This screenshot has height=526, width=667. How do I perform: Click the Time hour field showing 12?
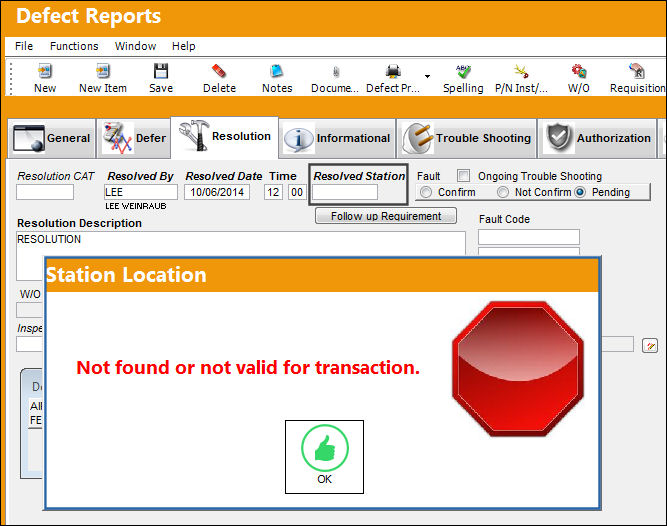273,192
